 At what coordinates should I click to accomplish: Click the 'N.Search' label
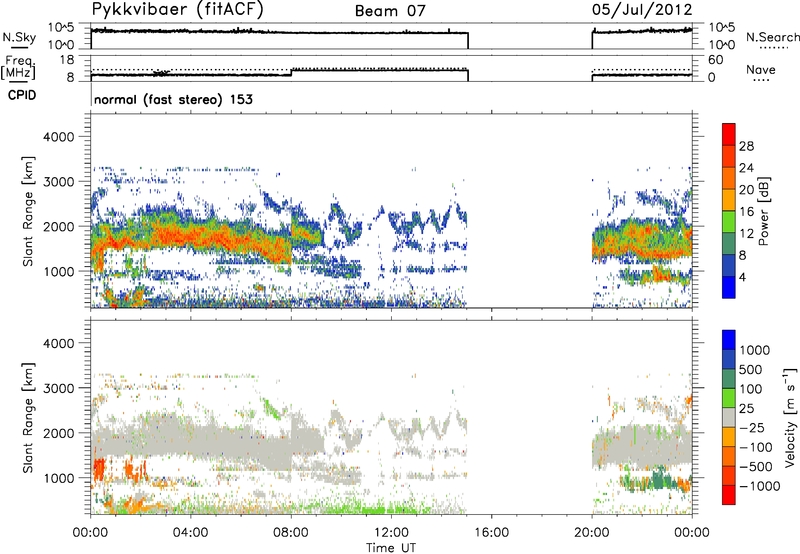(772, 37)
